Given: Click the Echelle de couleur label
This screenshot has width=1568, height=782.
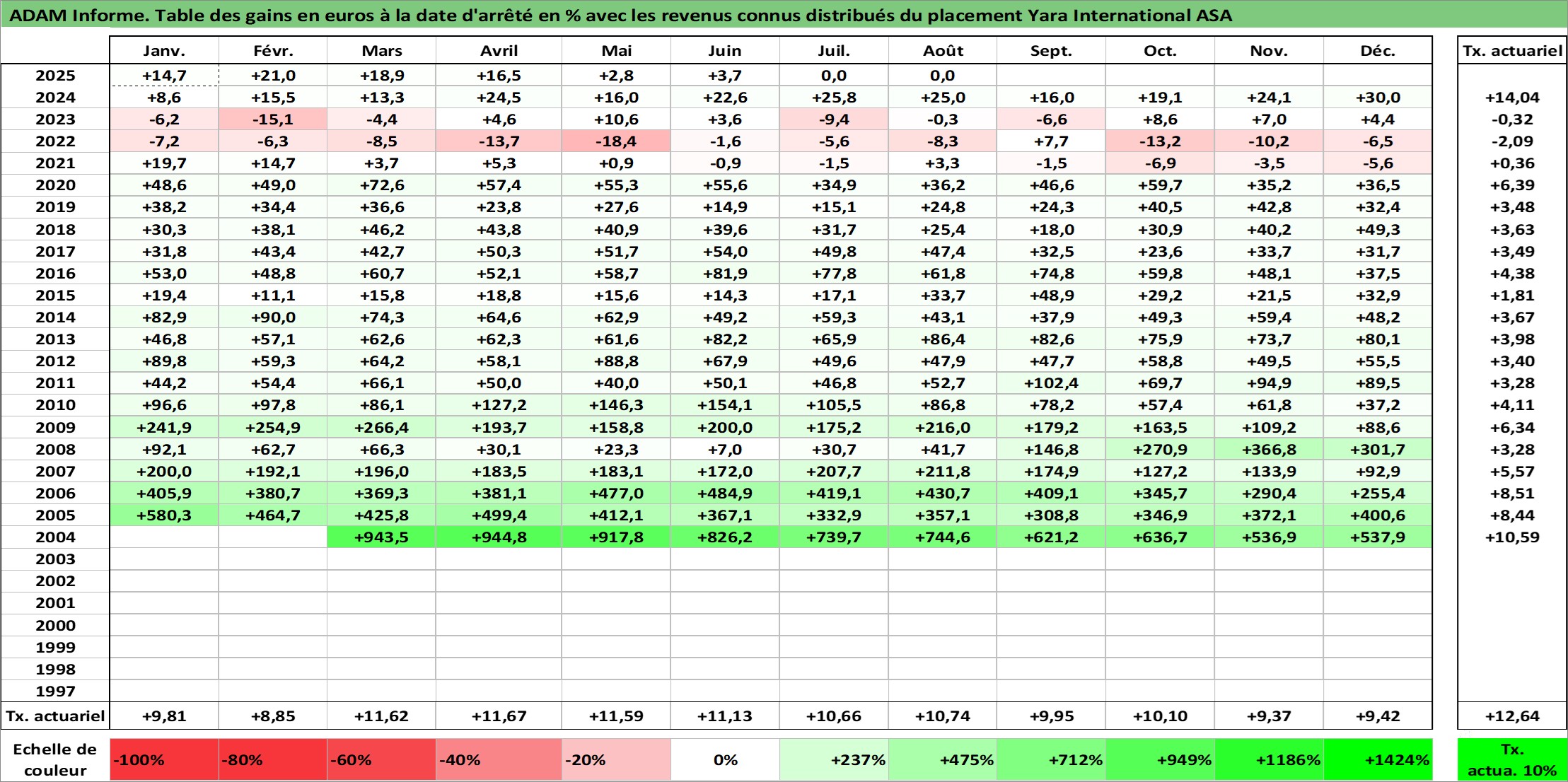Looking at the screenshot, I should point(55,760).
